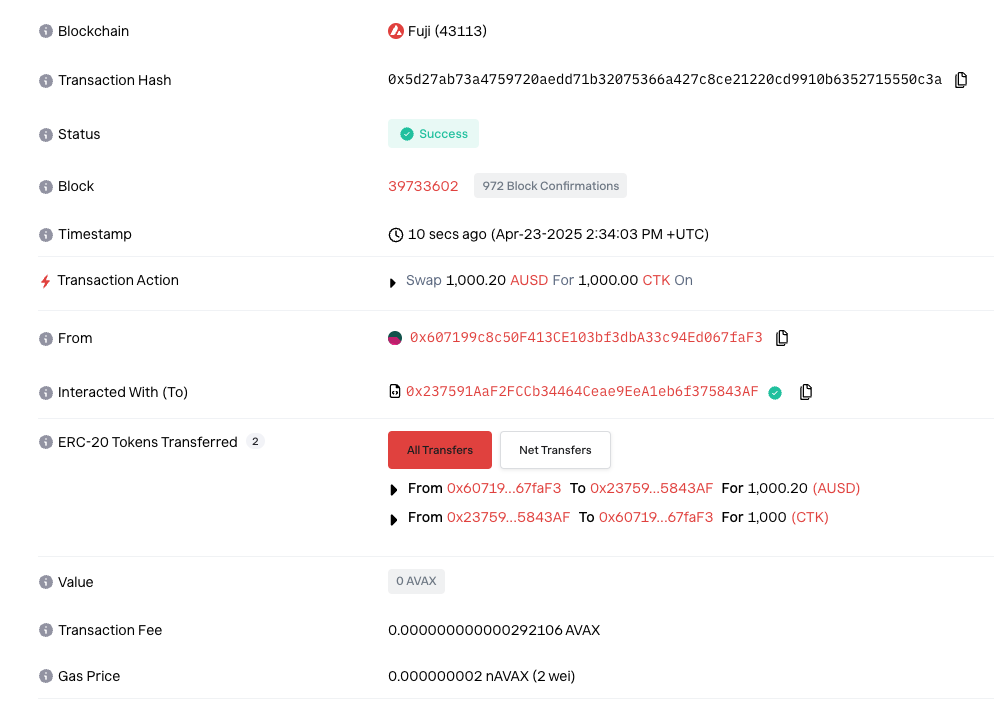Switch to the Net Transfers tab
This screenshot has width=994, height=703.
[555, 450]
